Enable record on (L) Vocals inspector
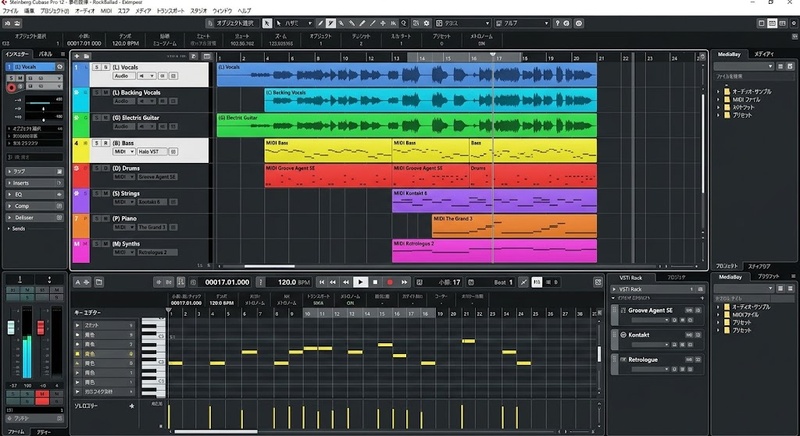The image size is (800, 436). [11, 88]
